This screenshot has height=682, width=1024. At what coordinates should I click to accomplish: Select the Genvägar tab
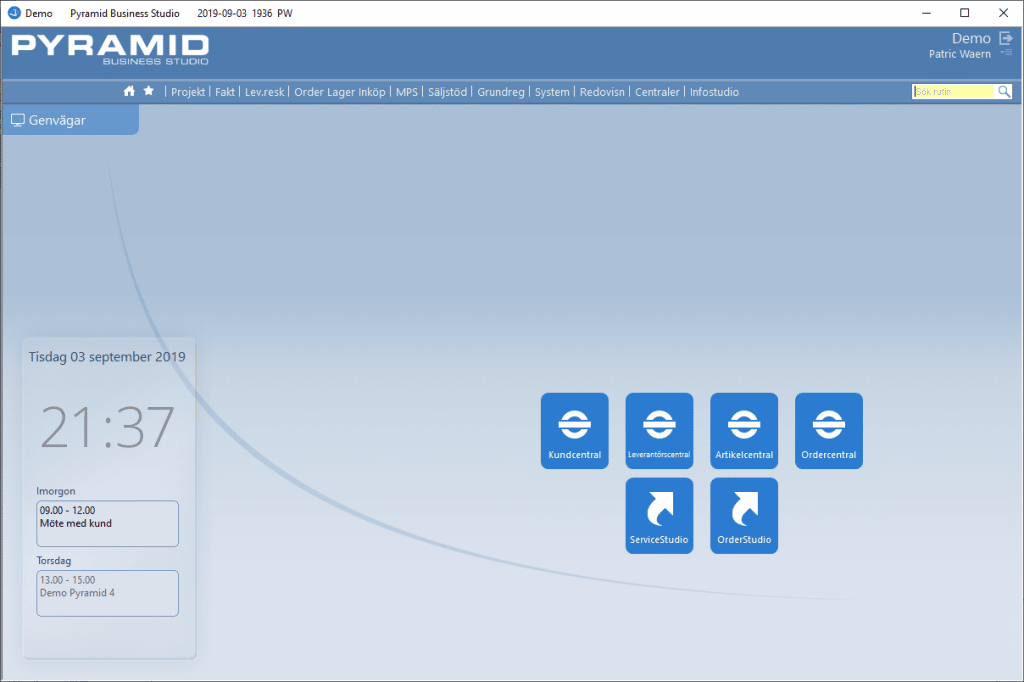(71, 120)
